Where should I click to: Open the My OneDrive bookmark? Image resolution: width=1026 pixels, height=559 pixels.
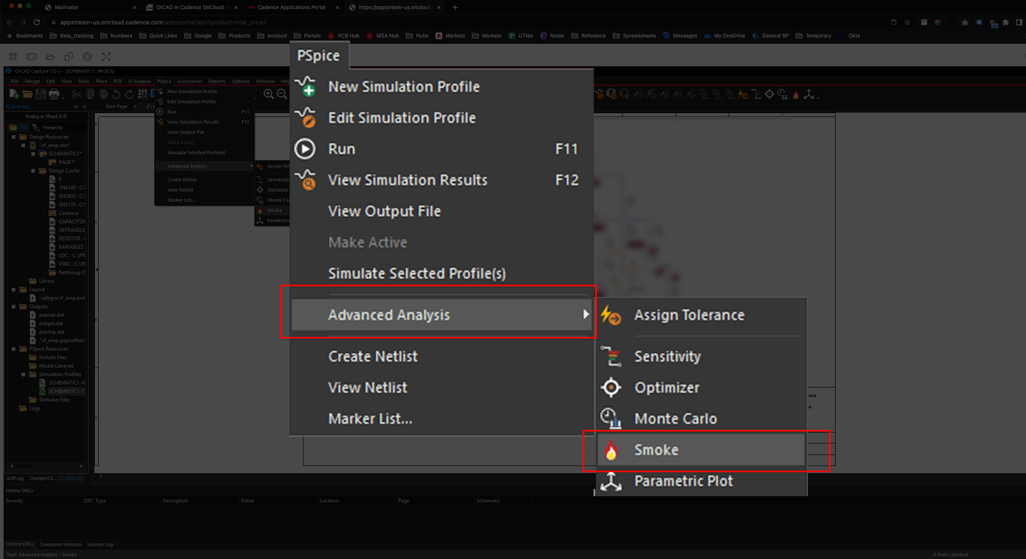pos(725,36)
